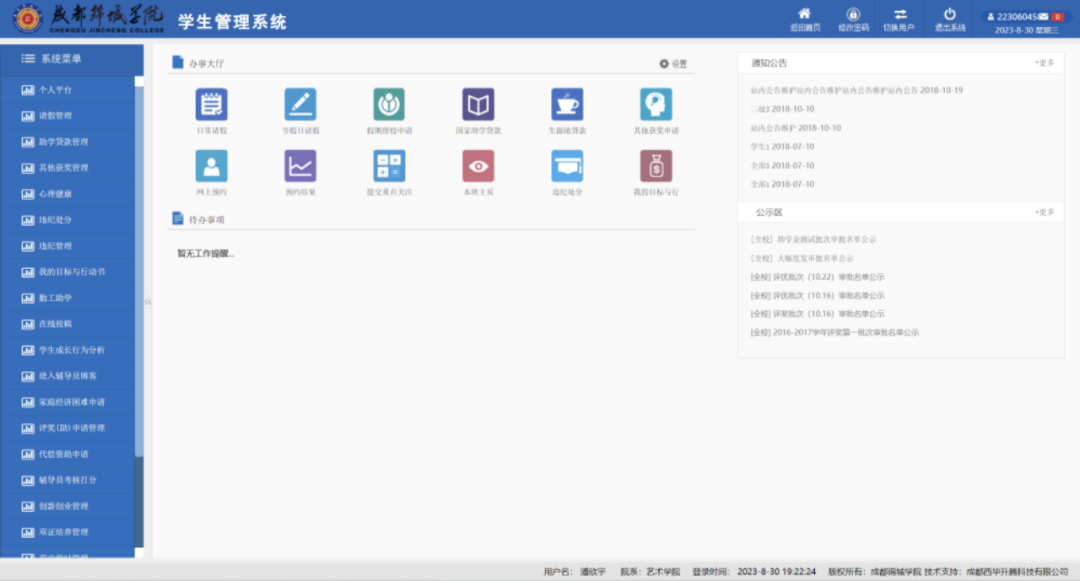Open the 预约结果 line chart icon
1080x581 pixels.
(300, 166)
